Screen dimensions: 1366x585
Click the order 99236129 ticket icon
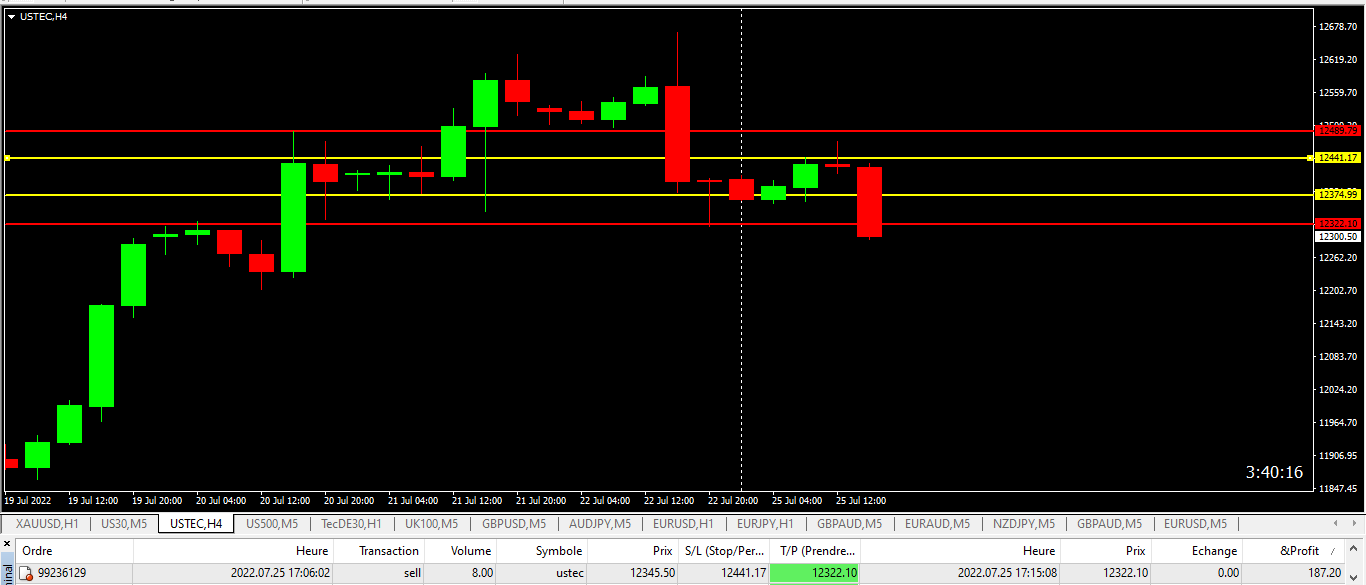click(28, 573)
